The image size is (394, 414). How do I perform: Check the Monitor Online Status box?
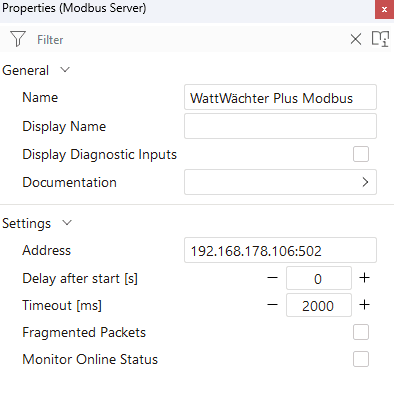tap(361, 359)
